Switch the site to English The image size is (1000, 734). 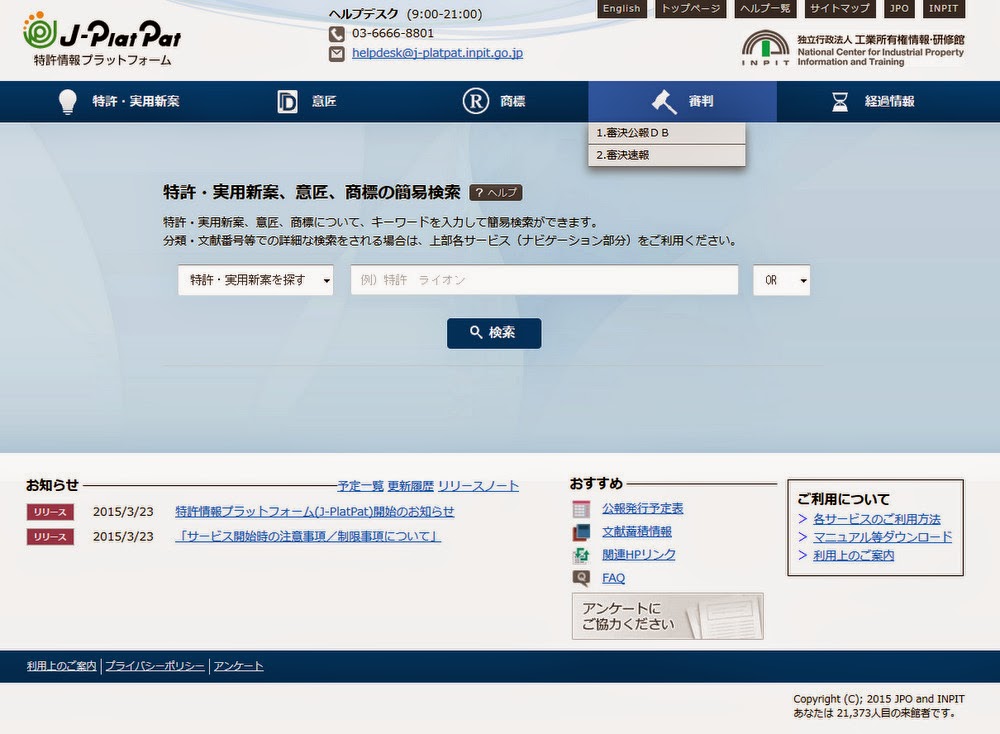point(622,8)
